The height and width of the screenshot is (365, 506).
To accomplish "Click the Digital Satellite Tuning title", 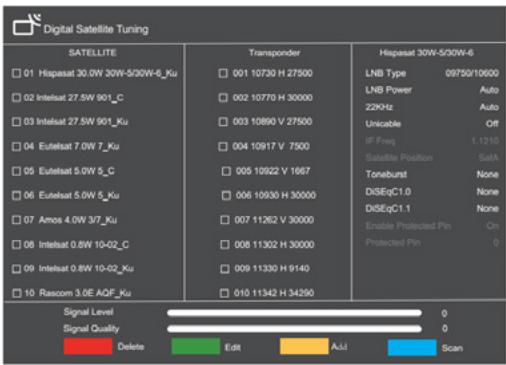I will pyautogui.click(x=96, y=29).
